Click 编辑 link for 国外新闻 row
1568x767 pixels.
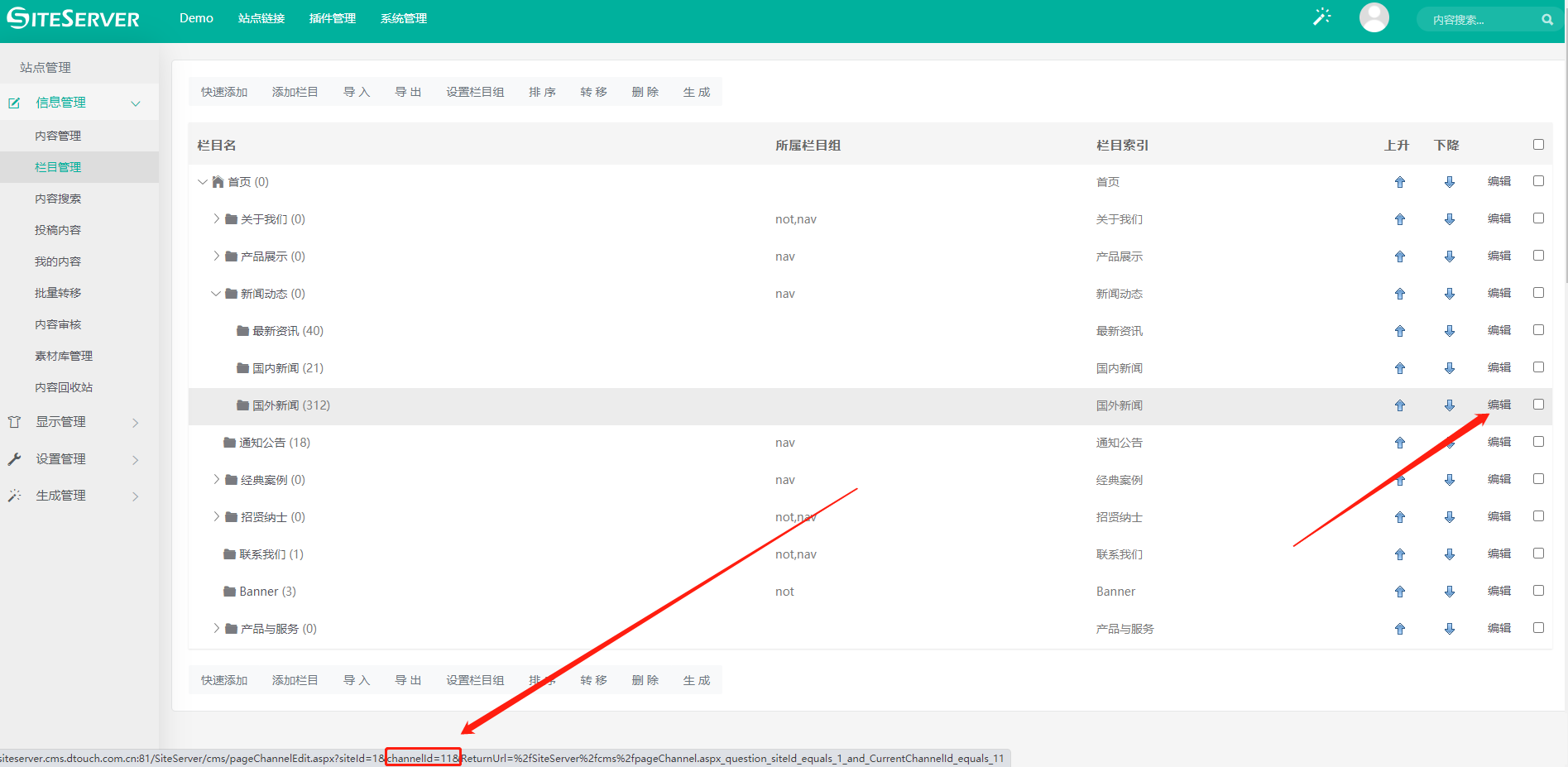pos(1498,405)
